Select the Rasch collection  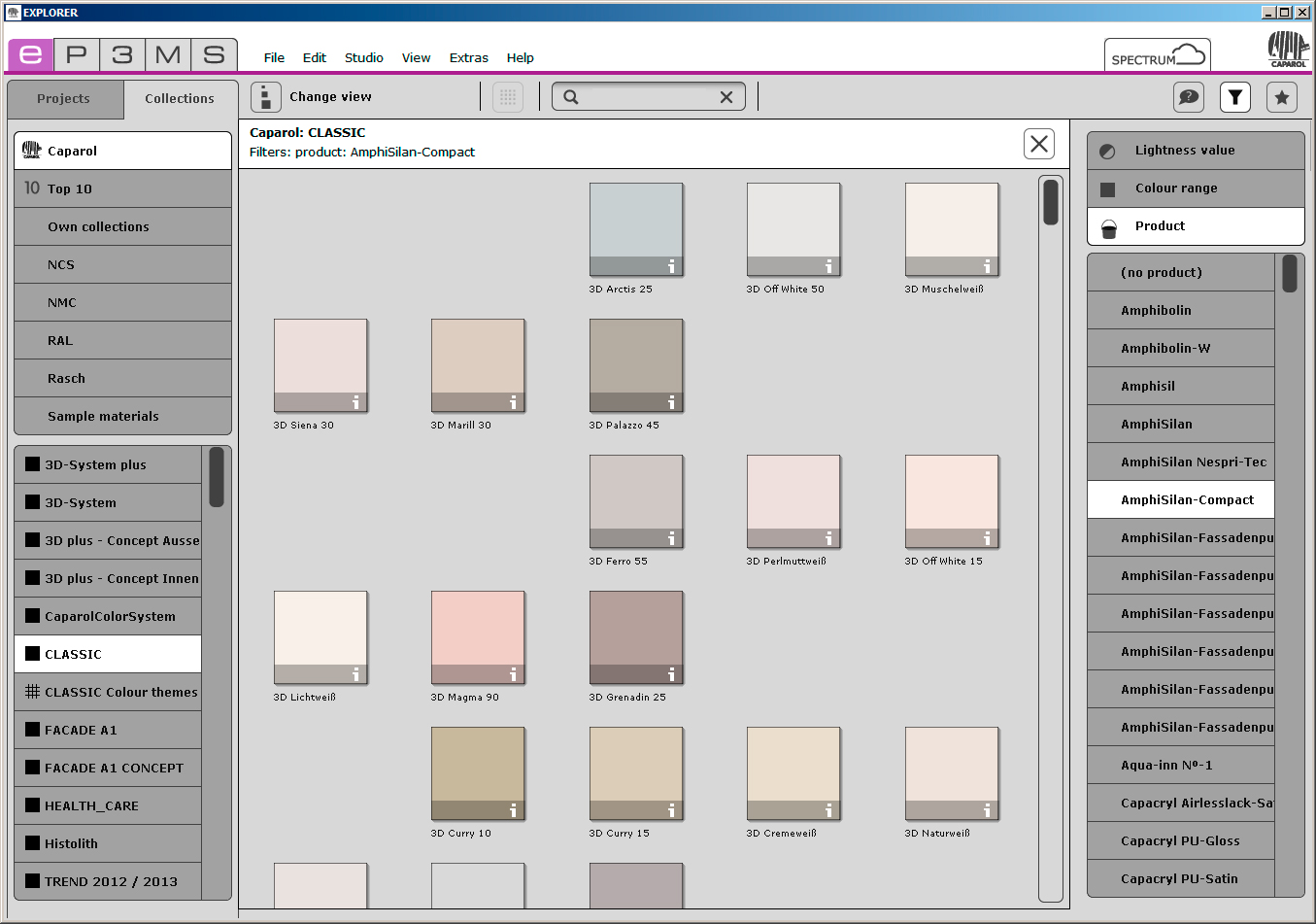coord(123,378)
